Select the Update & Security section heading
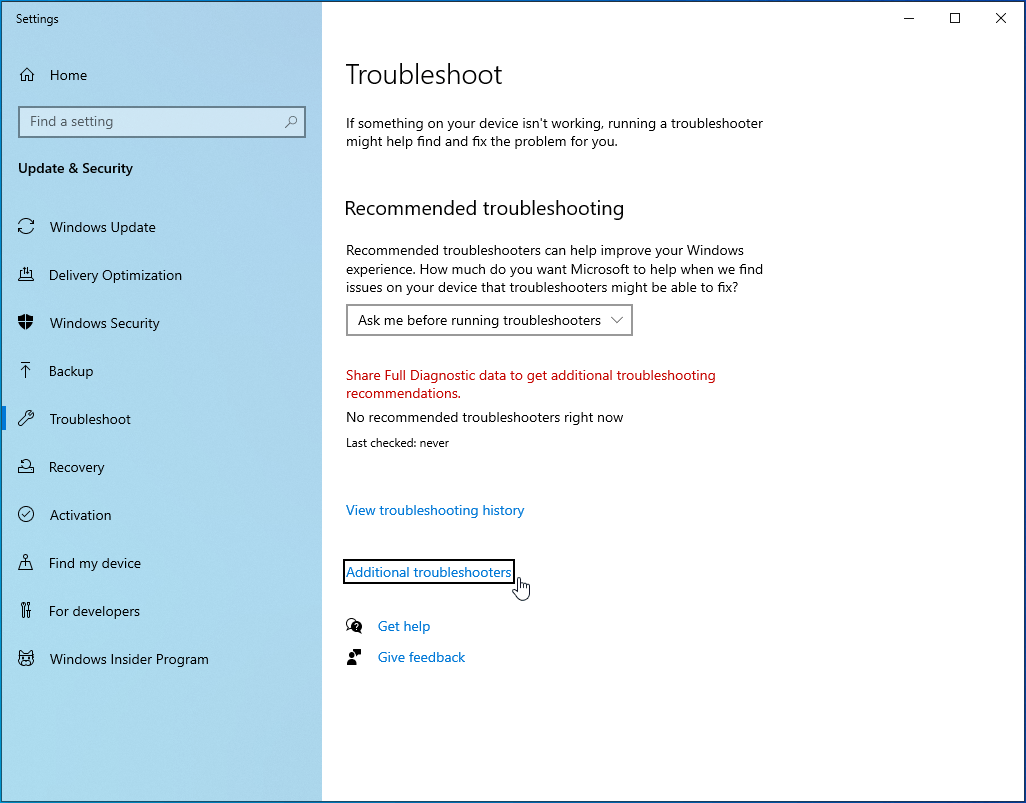1026x803 pixels. coord(75,168)
